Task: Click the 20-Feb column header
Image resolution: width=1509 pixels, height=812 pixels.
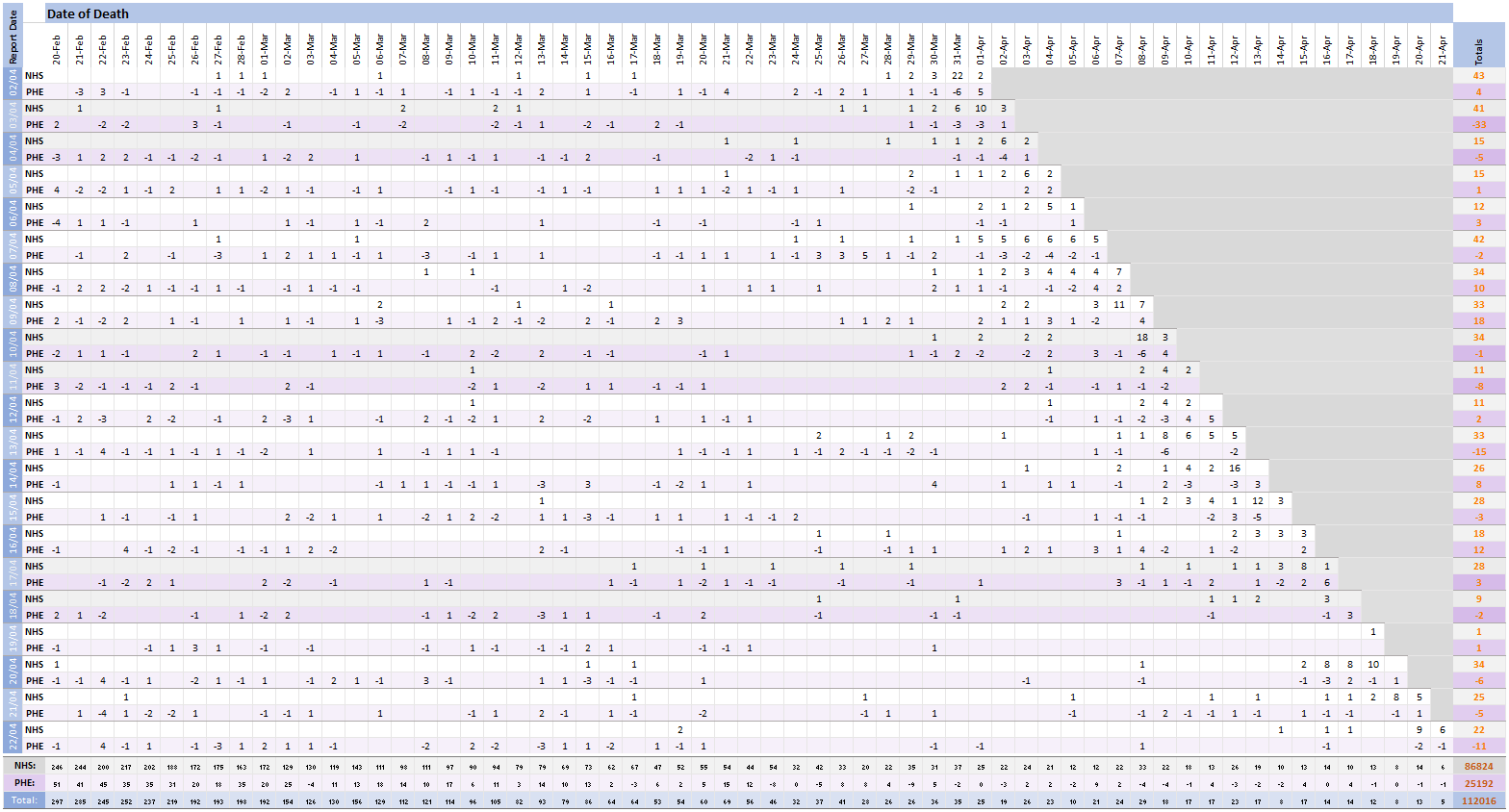Action: pos(57,51)
